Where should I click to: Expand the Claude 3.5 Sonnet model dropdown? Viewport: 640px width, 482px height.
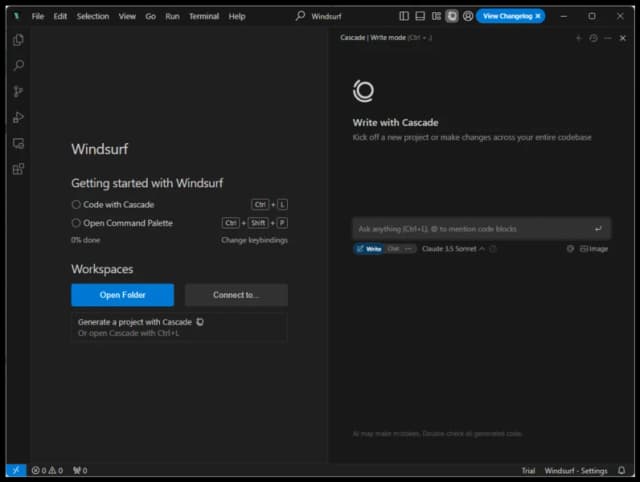(x=453, y=249)
